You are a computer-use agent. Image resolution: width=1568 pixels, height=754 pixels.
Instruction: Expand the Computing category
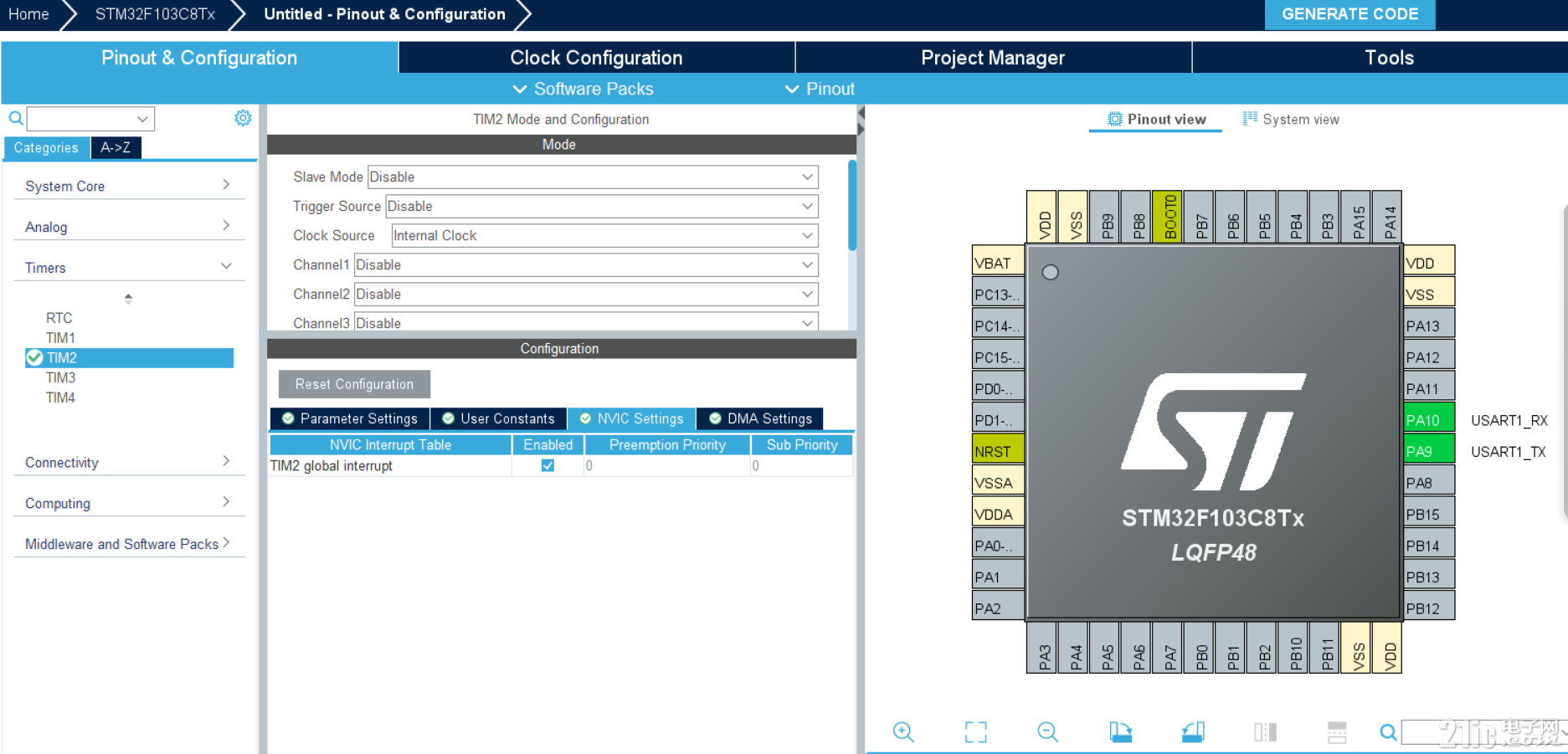[x=129, y=503]
